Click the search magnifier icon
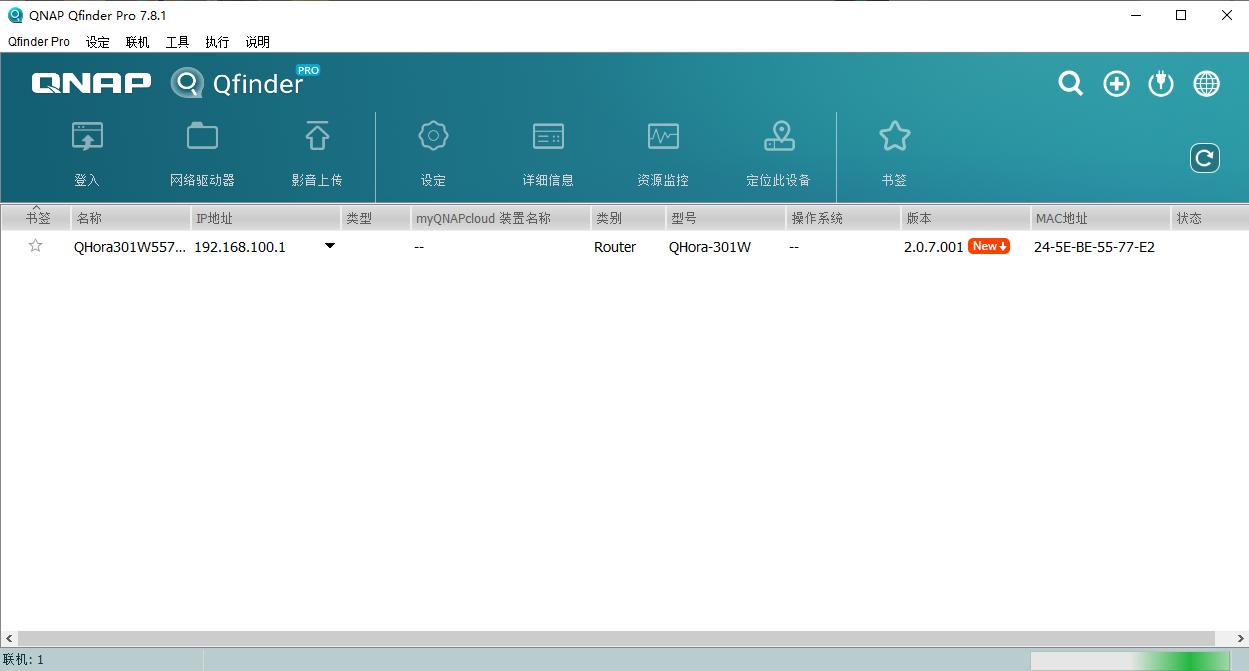Viewport: 1249px width, 671px height. coord(1070,84)
